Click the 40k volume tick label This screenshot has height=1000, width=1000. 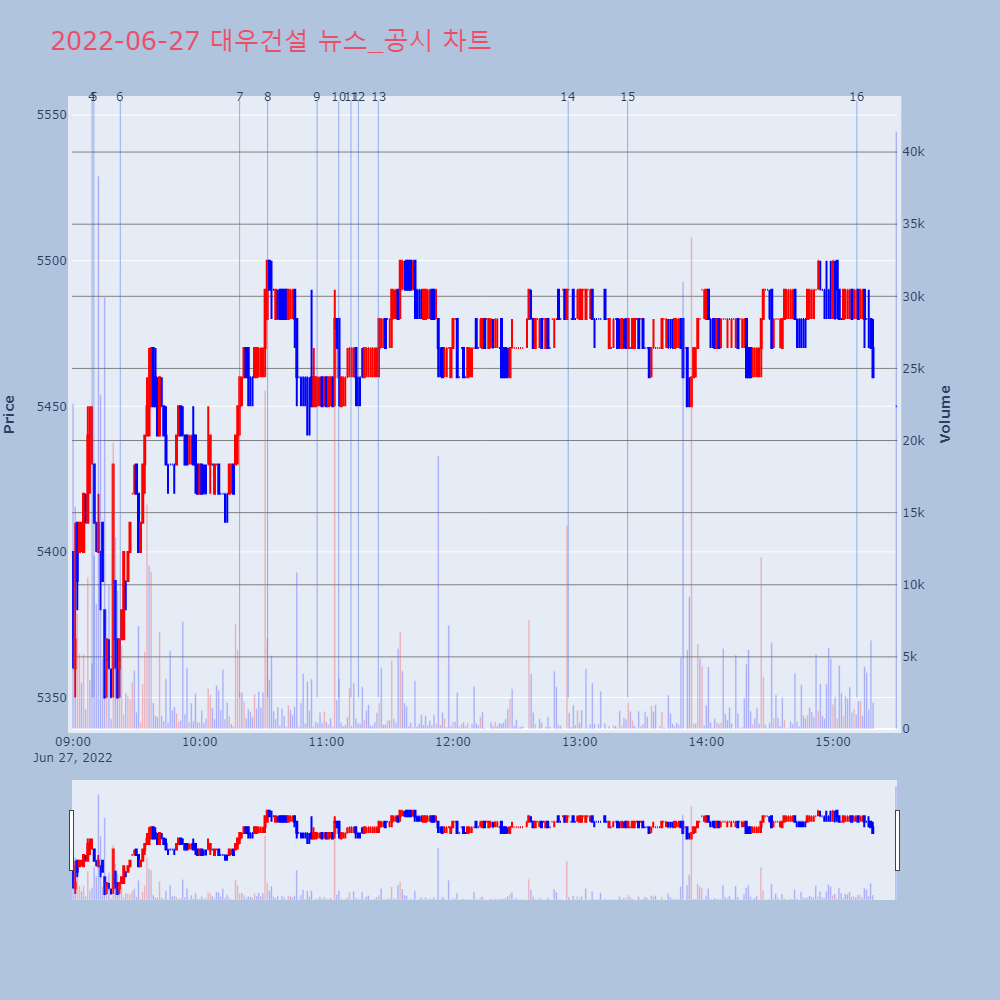click(913, 152)
